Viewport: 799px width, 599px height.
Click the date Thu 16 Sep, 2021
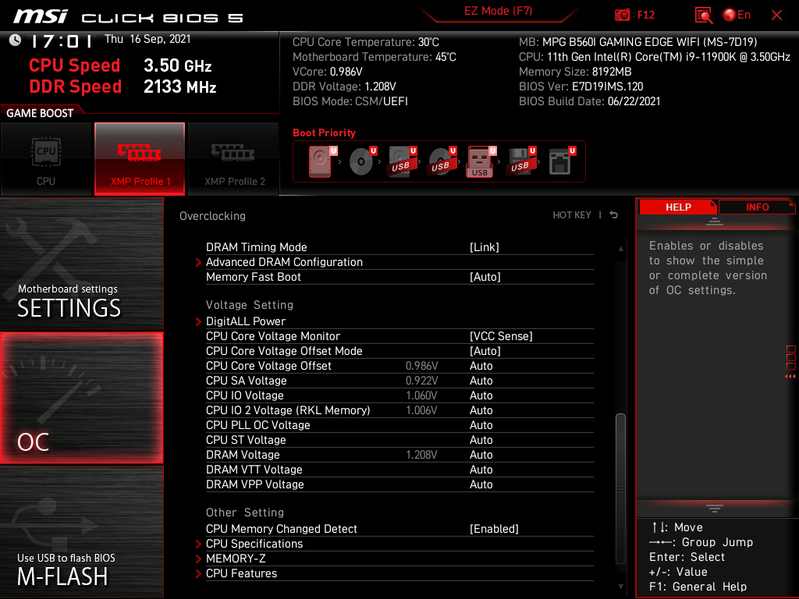(147, 39)
